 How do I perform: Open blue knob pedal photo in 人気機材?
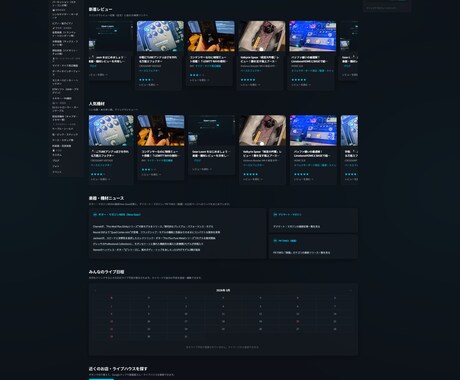pyautogui.click(x=111, y=131)
